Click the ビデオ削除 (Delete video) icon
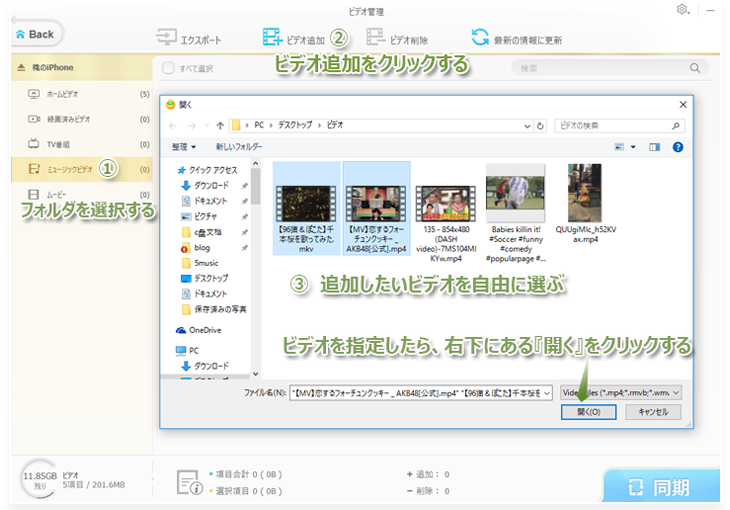This screenshot has width=730, height=510. (376, 39)
